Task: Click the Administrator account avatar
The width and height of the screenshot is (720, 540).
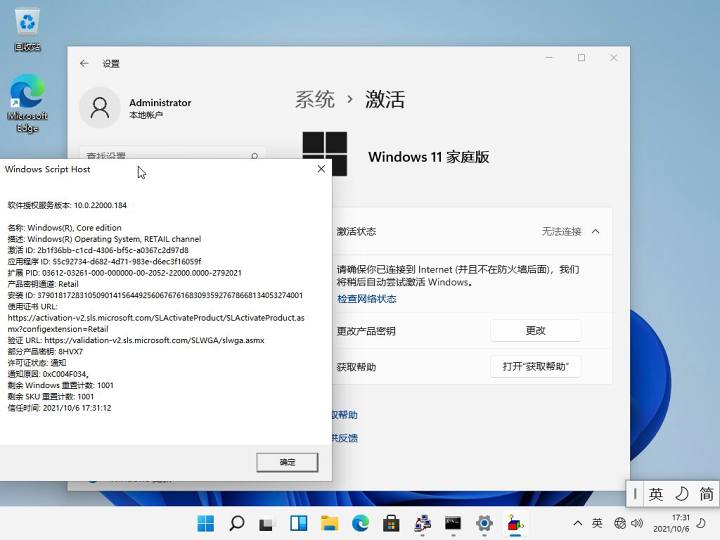Action: [x=100, y=108]
